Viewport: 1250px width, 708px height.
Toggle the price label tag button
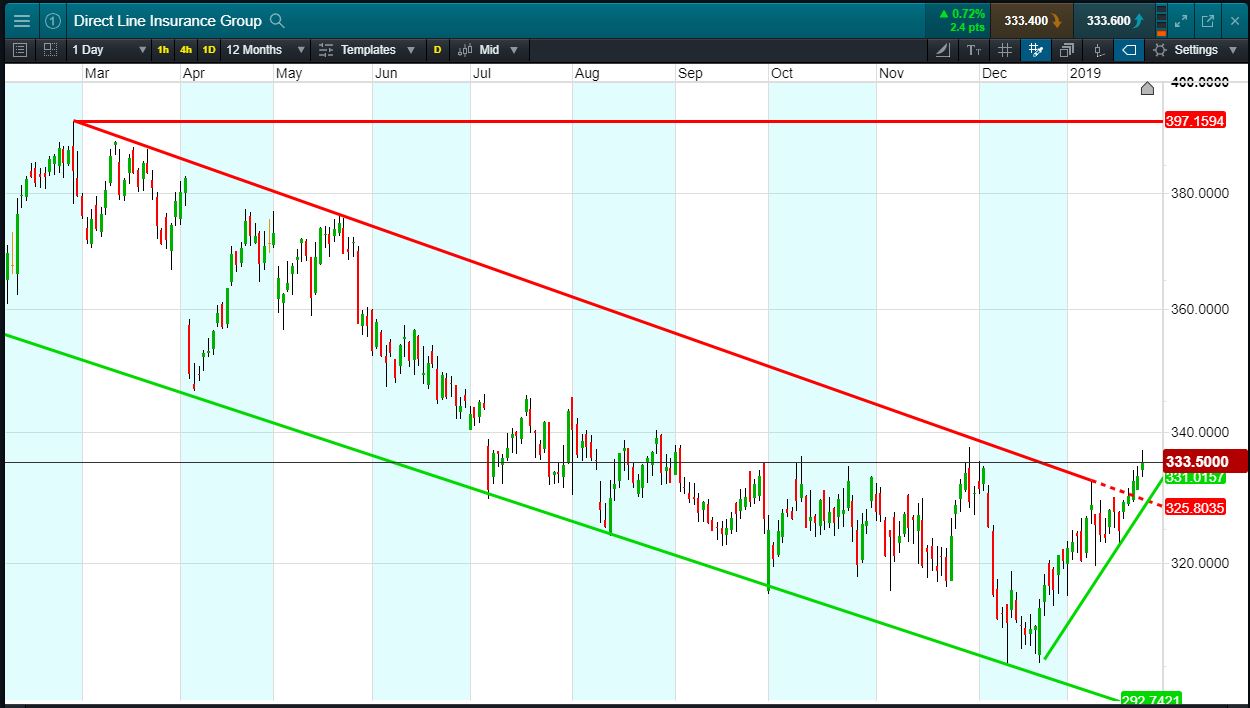pos(1128,50)
